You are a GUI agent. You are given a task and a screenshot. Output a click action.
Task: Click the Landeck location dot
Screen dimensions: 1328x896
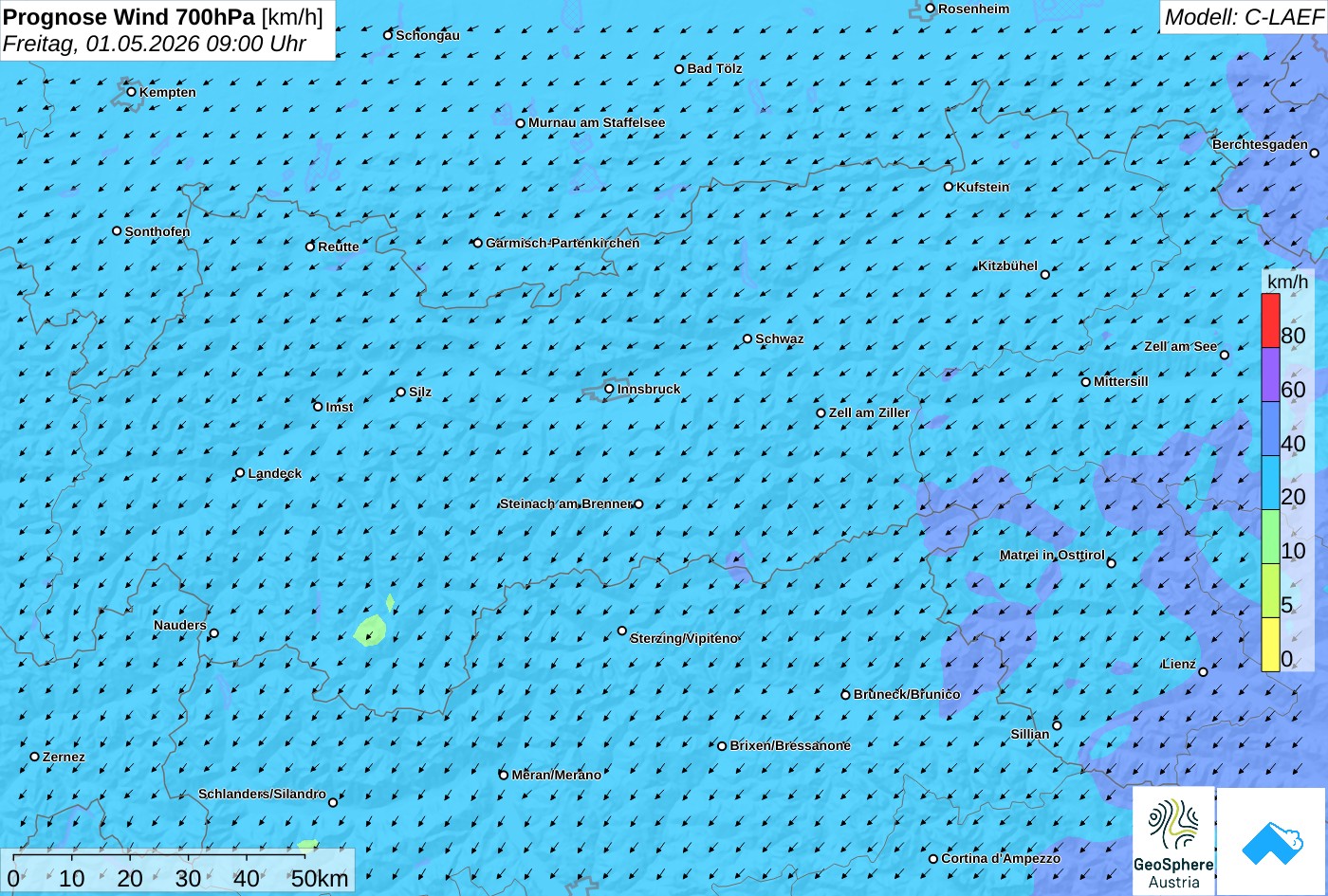pos(240,473)
